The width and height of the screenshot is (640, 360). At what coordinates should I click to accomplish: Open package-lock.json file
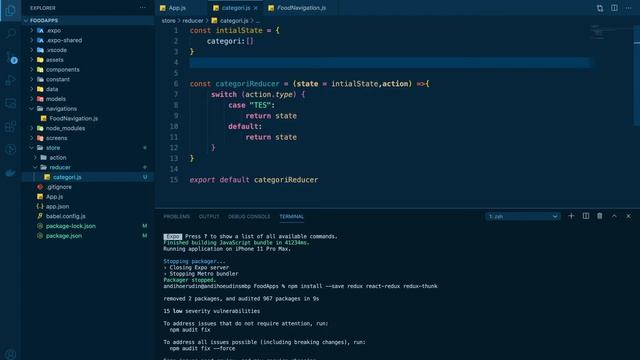(x=88, y=226)
